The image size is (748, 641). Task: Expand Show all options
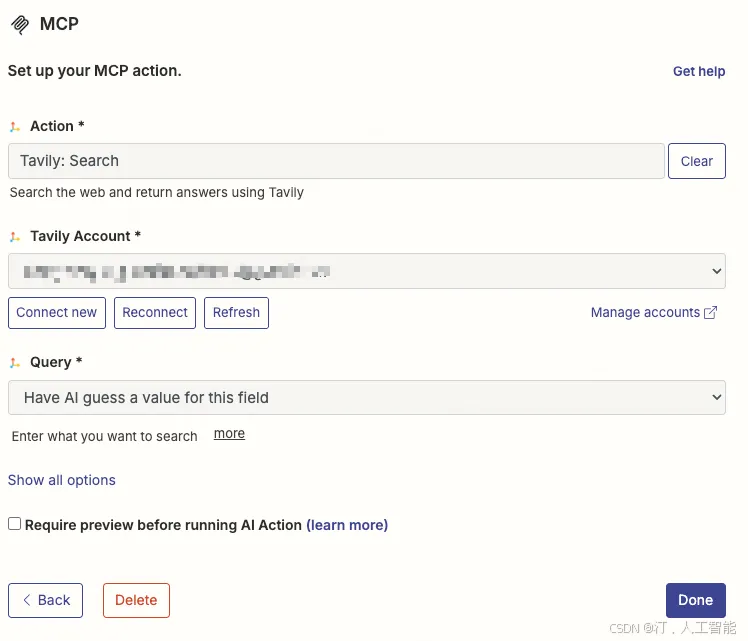click(x=62, y=480)
